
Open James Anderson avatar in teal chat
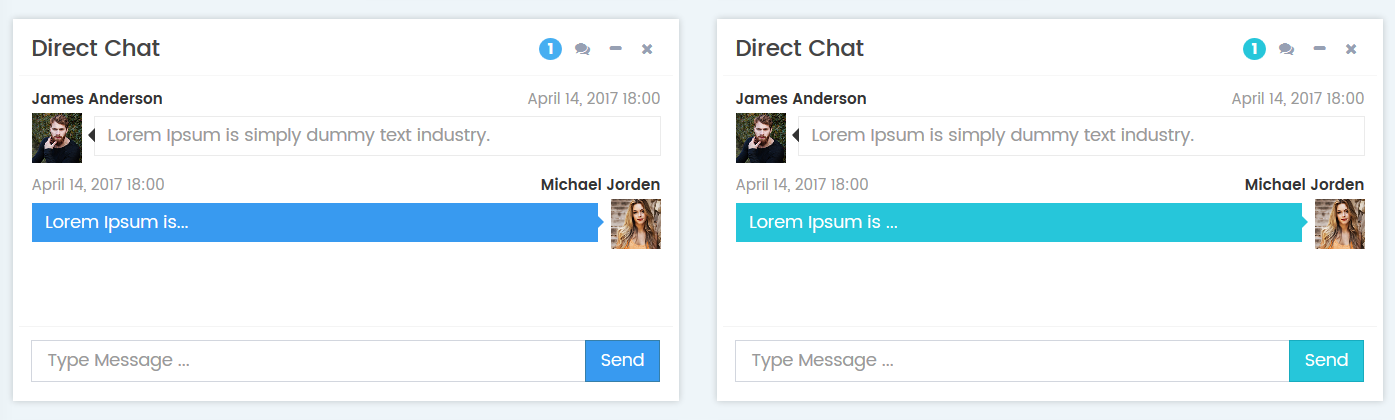pyautogui.click(x=761, y=138)
